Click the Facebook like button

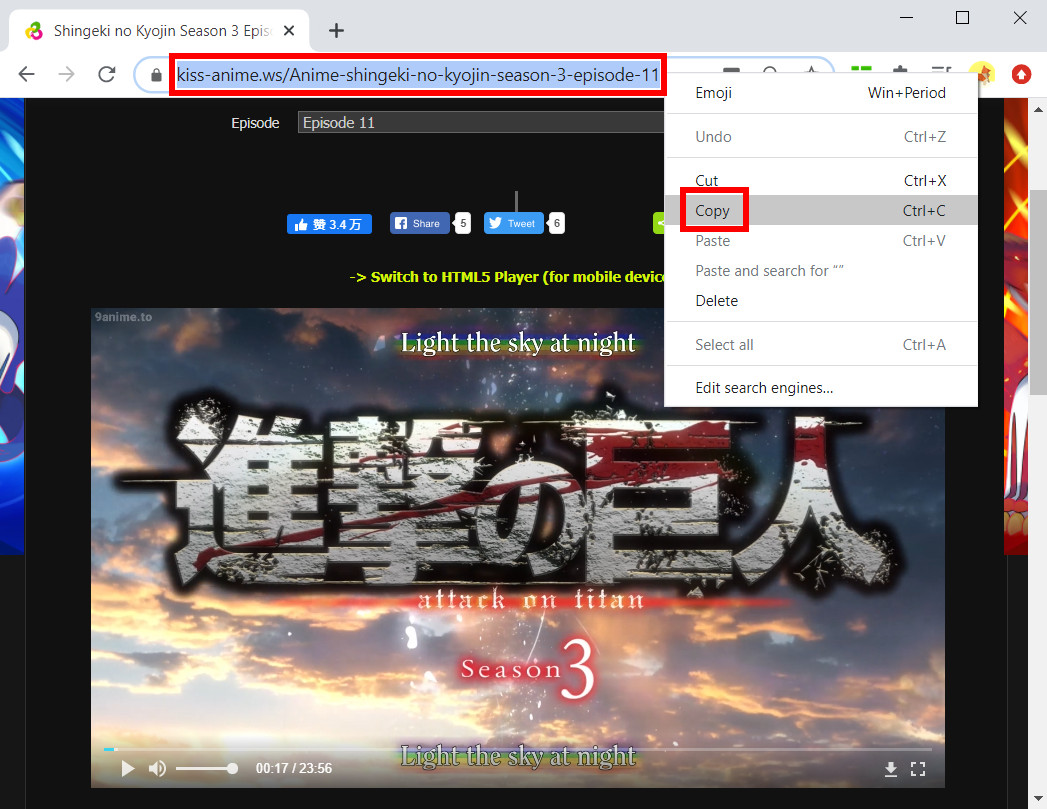(x=329, y=224)
